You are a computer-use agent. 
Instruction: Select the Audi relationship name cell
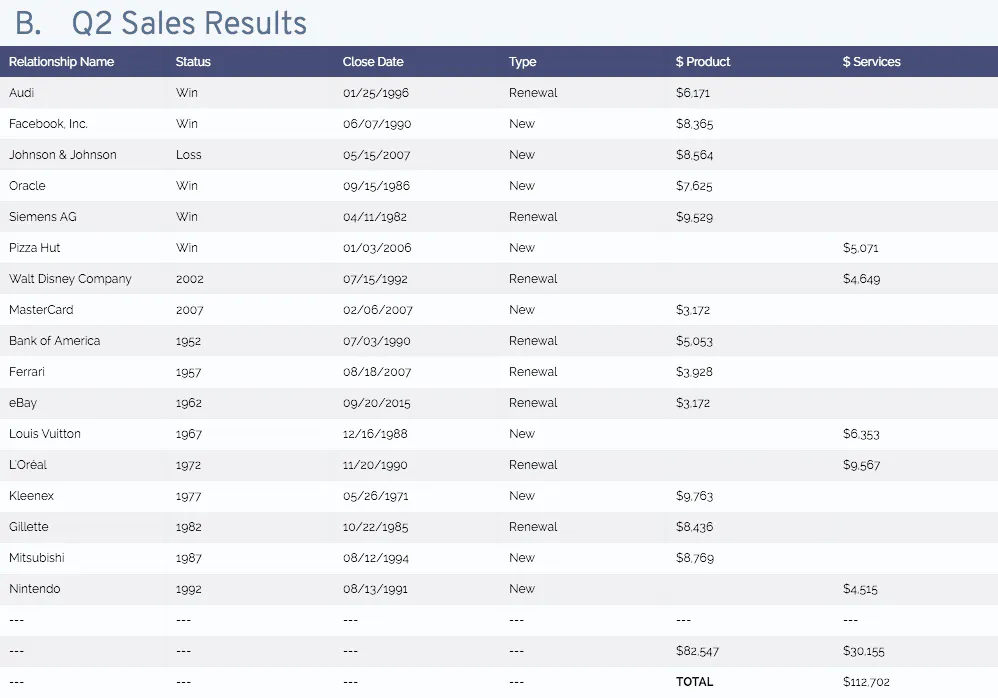22,93
